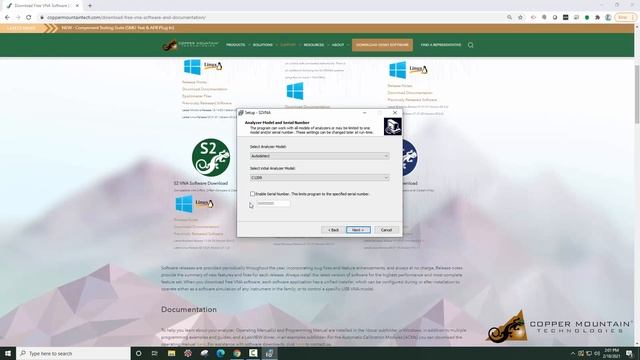This screenshot has height=360, width=640.
Task: Click the serial number input field
Action: [x=273, y=203]
